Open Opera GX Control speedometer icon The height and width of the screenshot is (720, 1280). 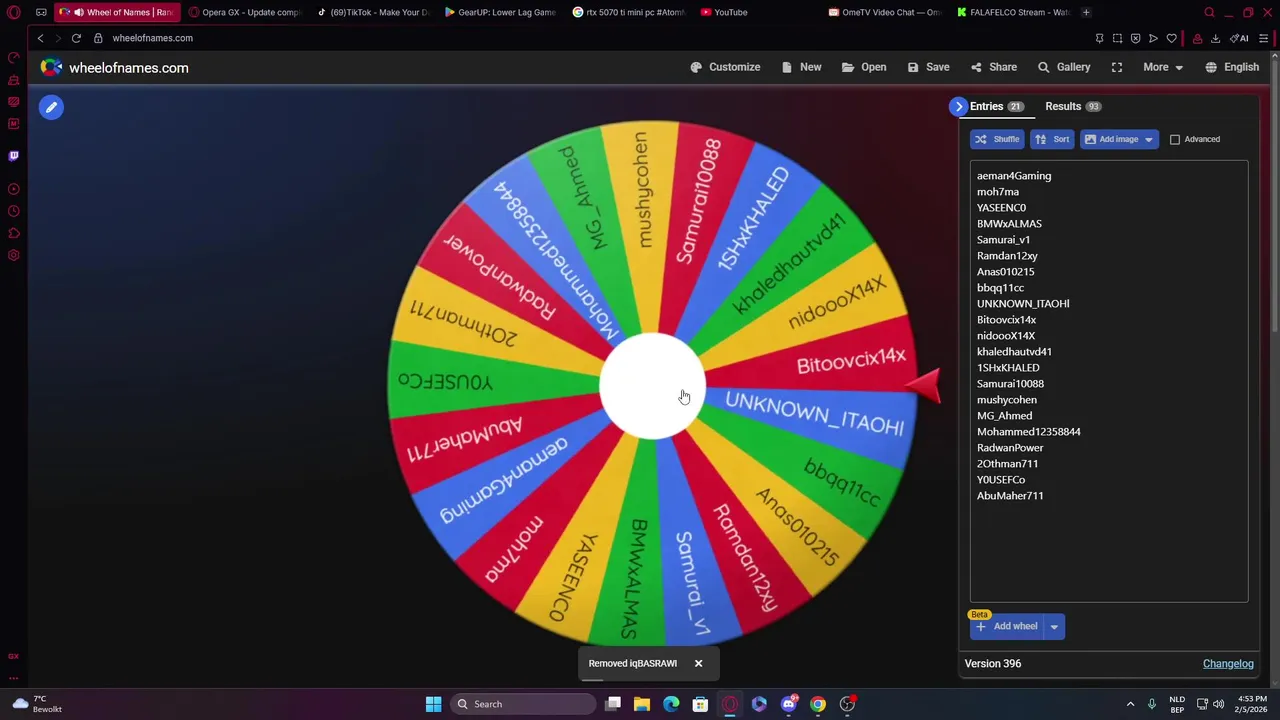coord(13,57)
